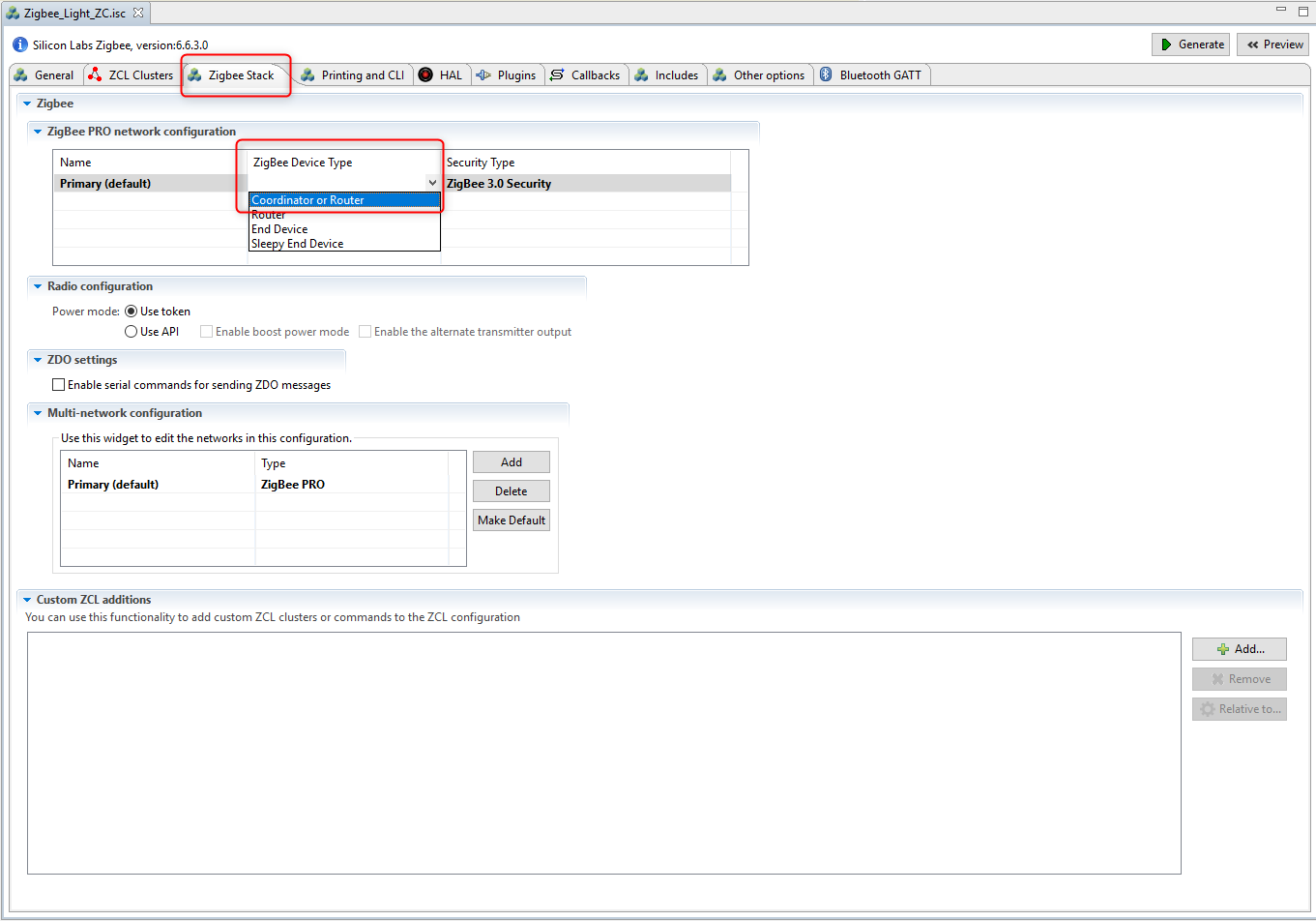Select Primary (default) in network configuration table

tap(150, 184)
